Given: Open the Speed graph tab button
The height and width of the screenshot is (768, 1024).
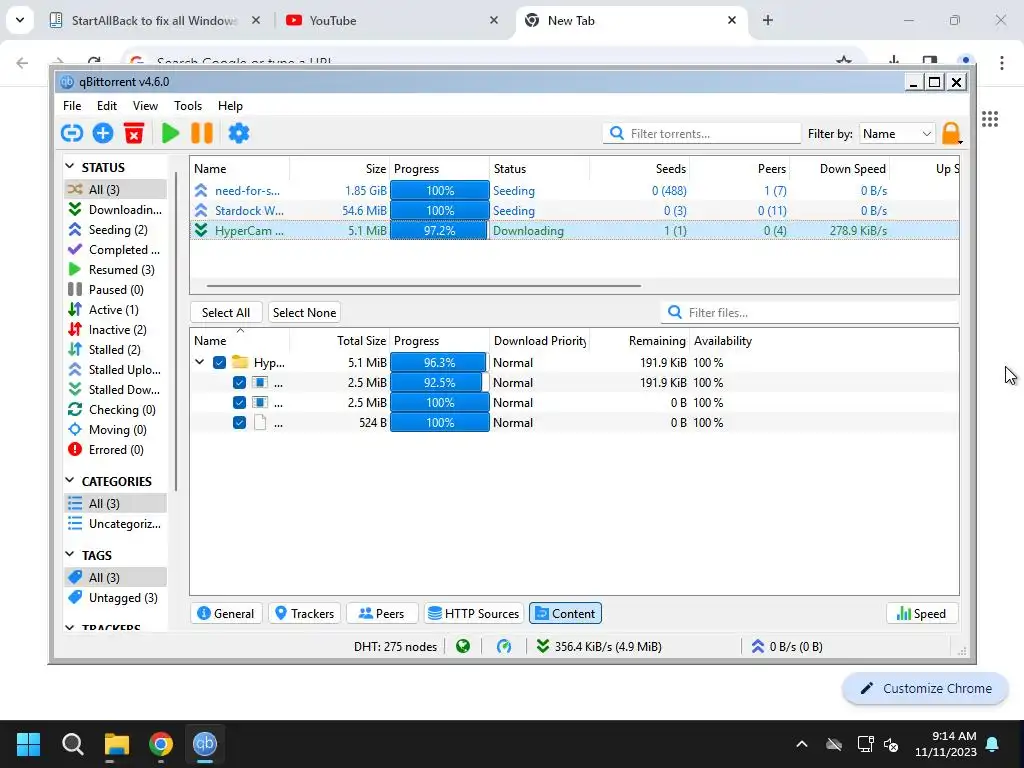Looking at the screenshot, I should click(x=921, y=613).
